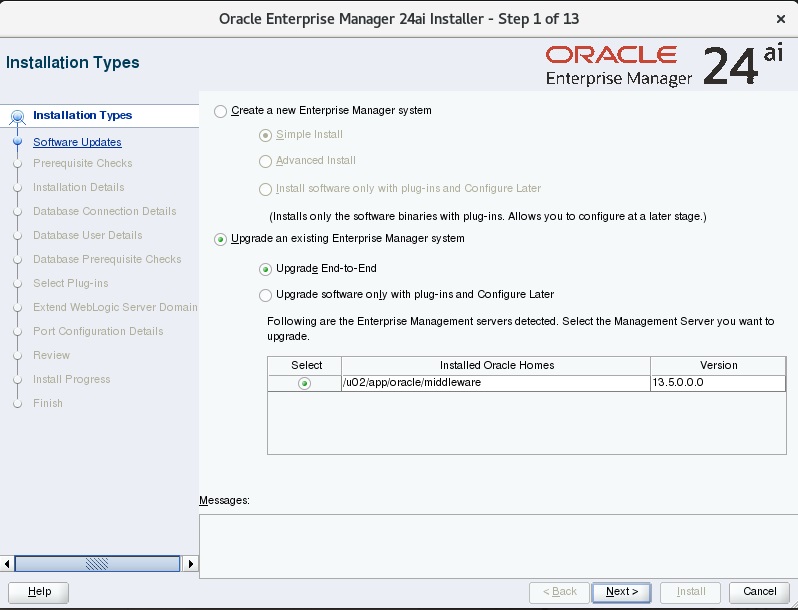Click the Software Updates step bullet icon

click(x=17, y=141)
